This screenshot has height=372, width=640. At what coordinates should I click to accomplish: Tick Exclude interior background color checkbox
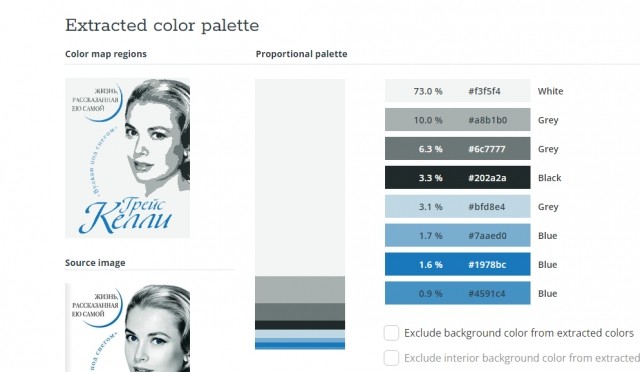tap(391, 358)
